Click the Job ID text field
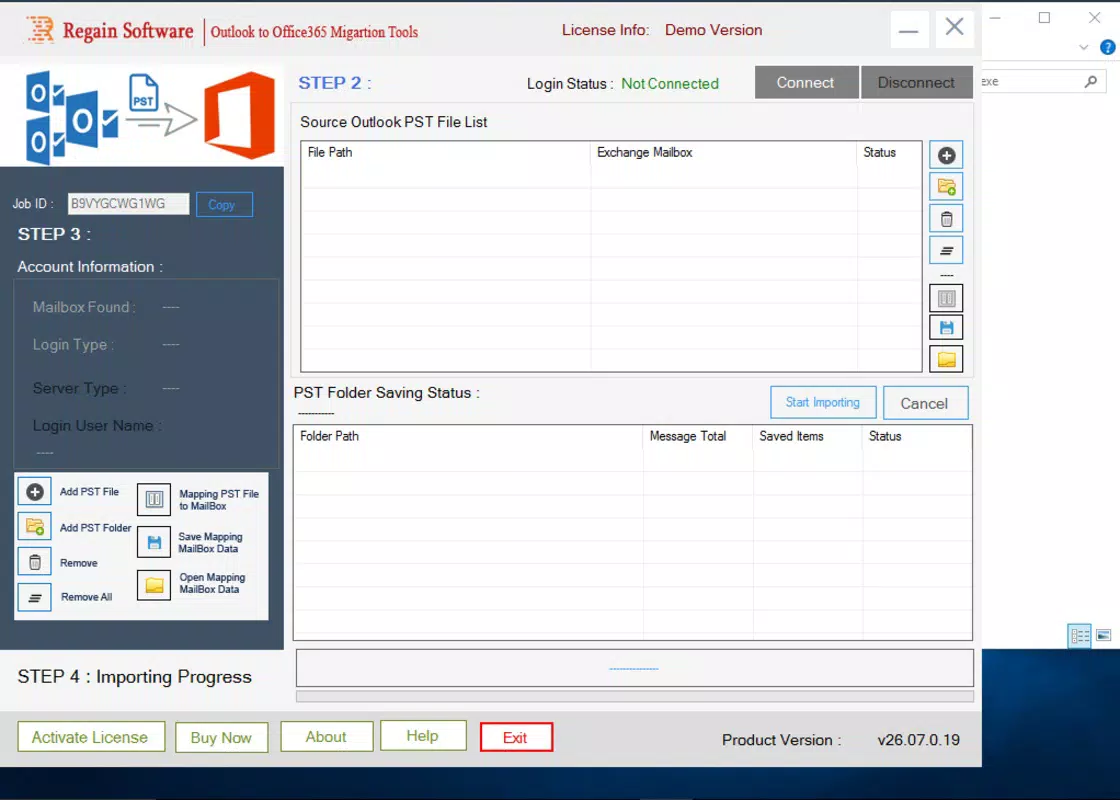 click(x=129, y=204)
